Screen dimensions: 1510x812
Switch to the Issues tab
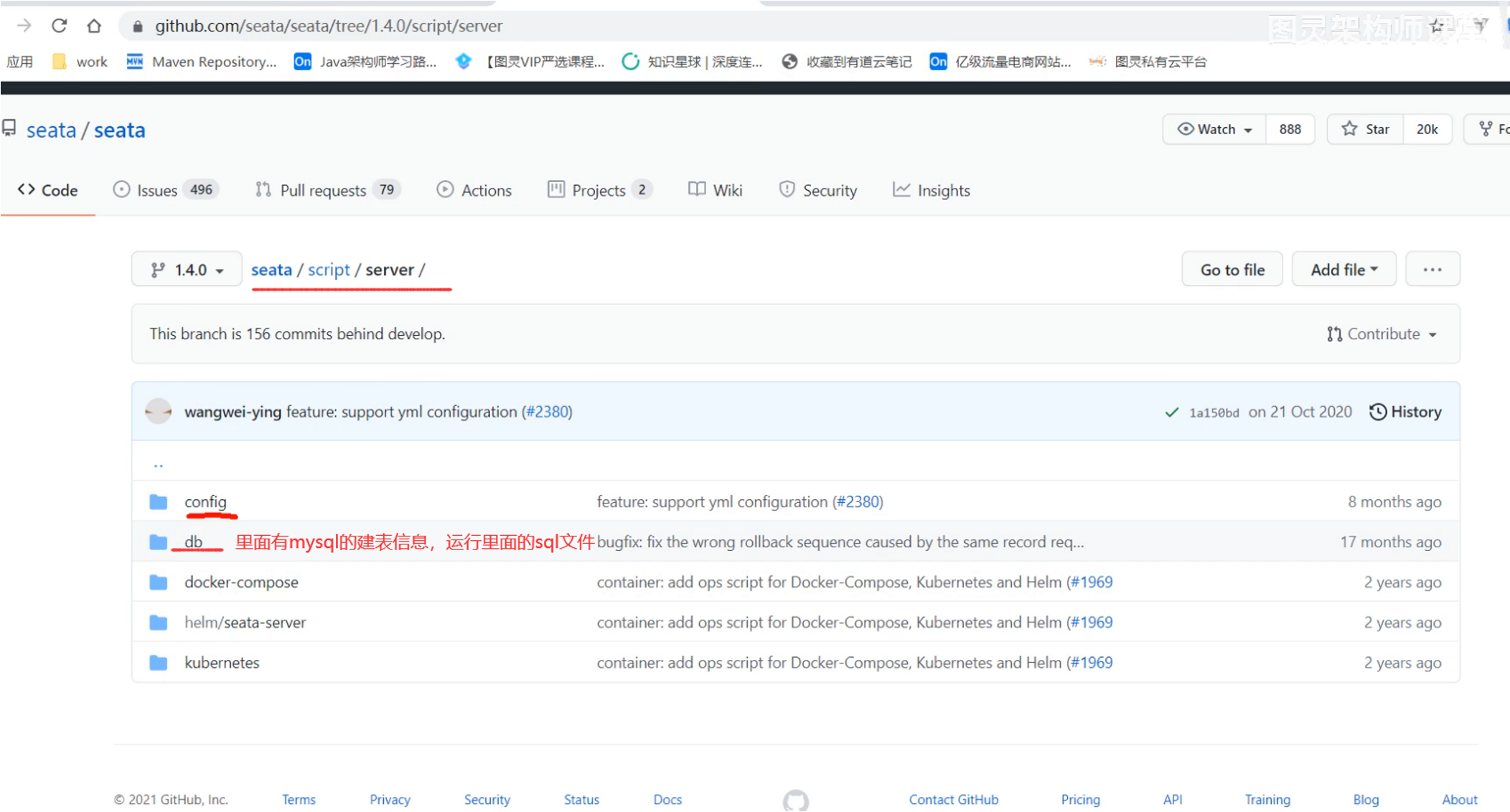(165, 190)
